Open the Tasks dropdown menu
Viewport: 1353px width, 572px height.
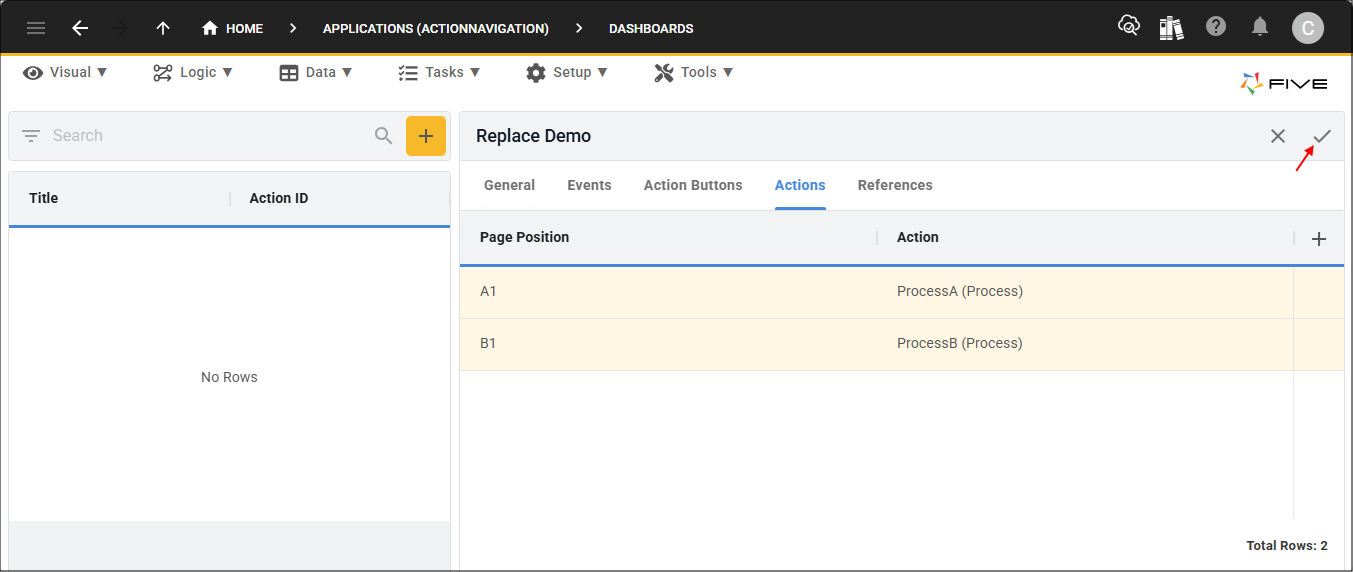tap(439, 72)
